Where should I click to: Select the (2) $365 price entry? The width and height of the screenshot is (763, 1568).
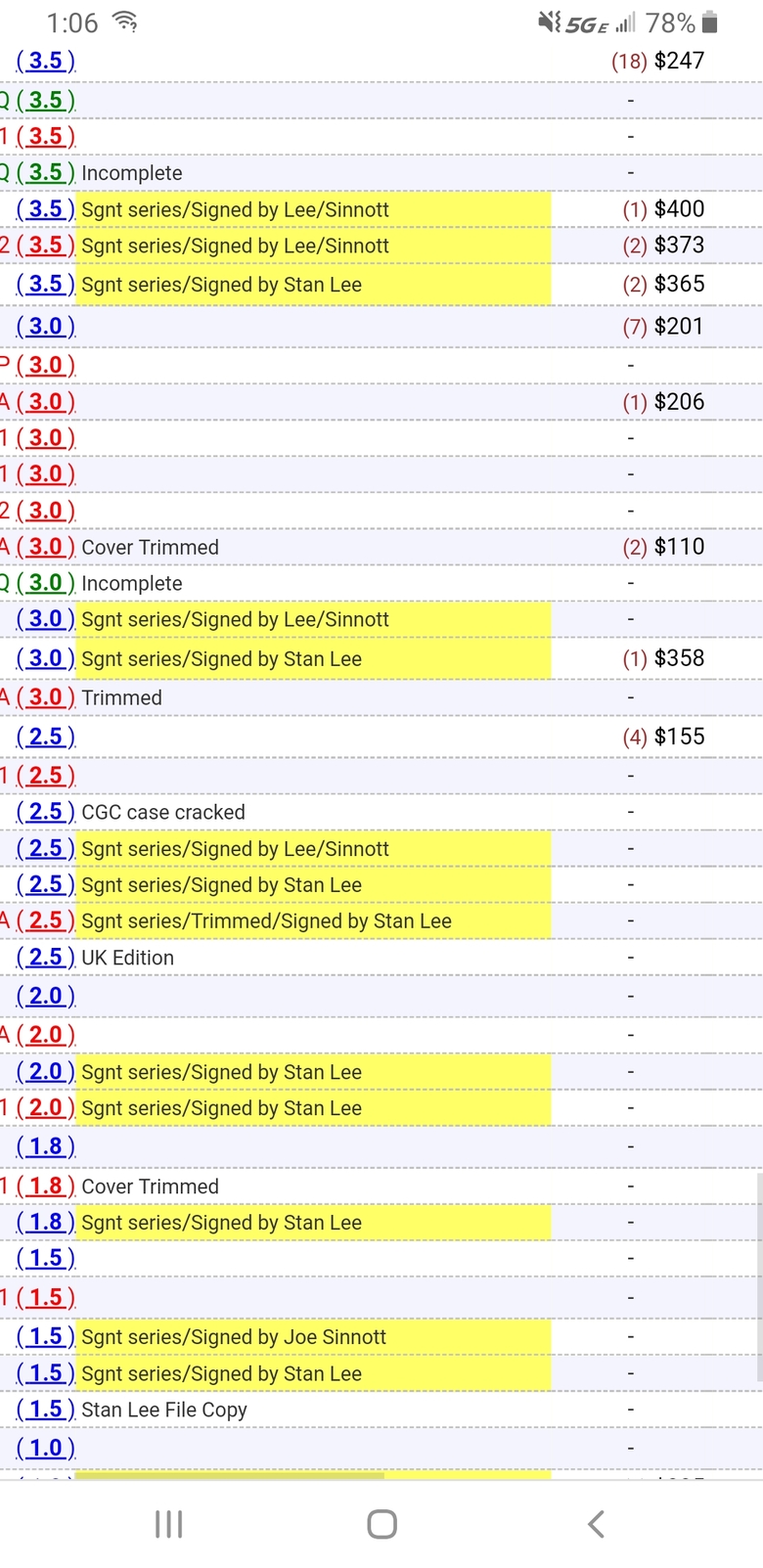tap(664, 285)
